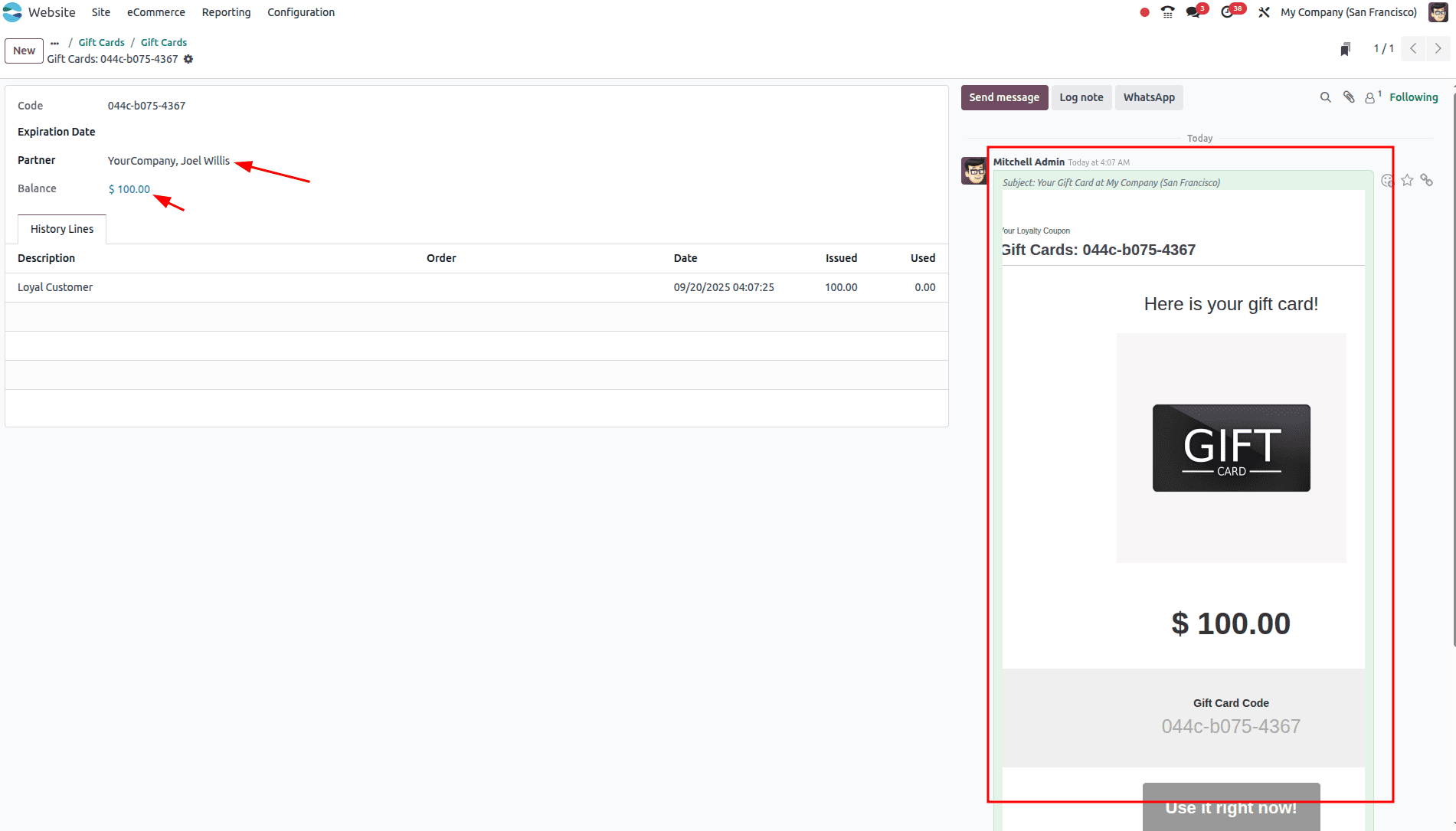Click the $ 100.00 balance link

tap(129, 189)
